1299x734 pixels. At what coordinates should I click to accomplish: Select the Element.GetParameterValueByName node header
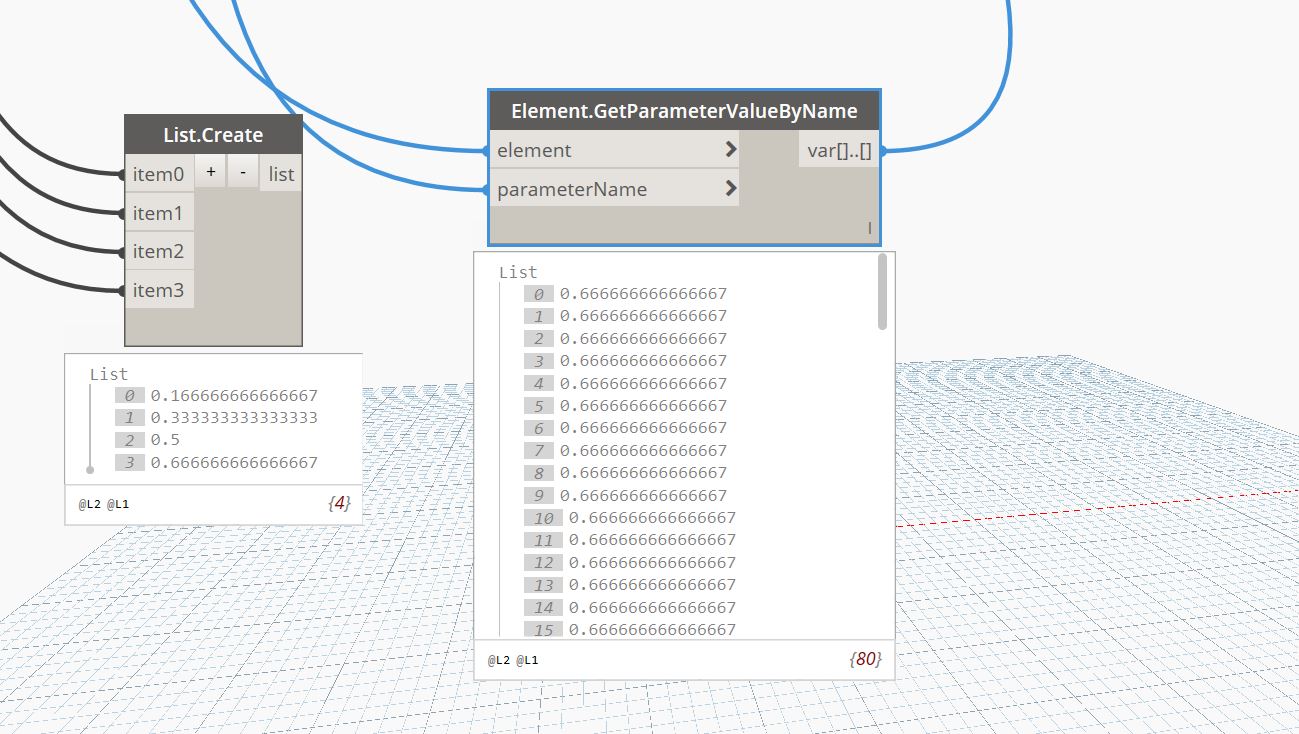(684, 111)
